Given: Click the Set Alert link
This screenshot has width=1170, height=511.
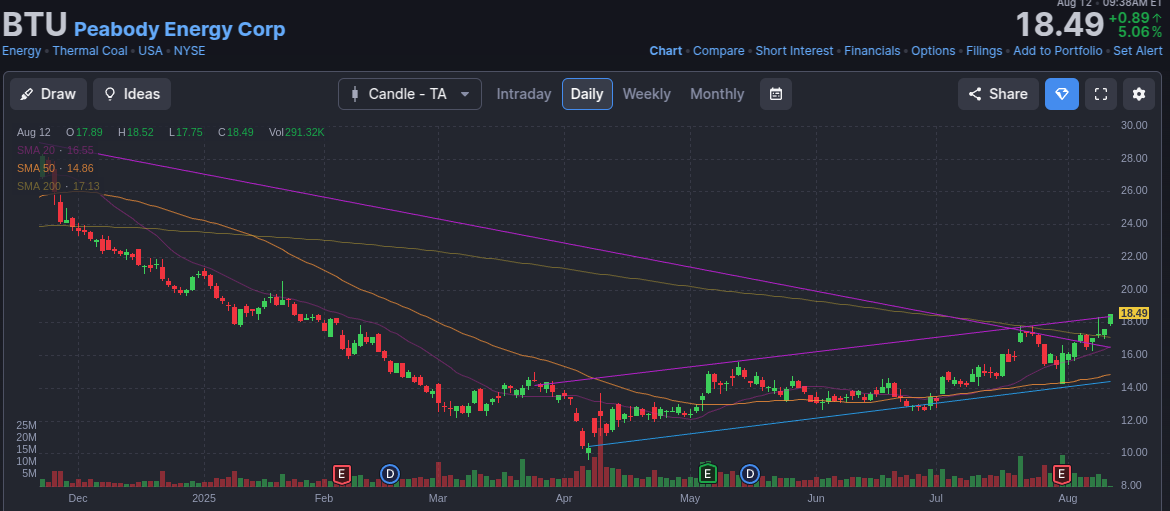Looking at the screenshot, I should pos(1138,51).
